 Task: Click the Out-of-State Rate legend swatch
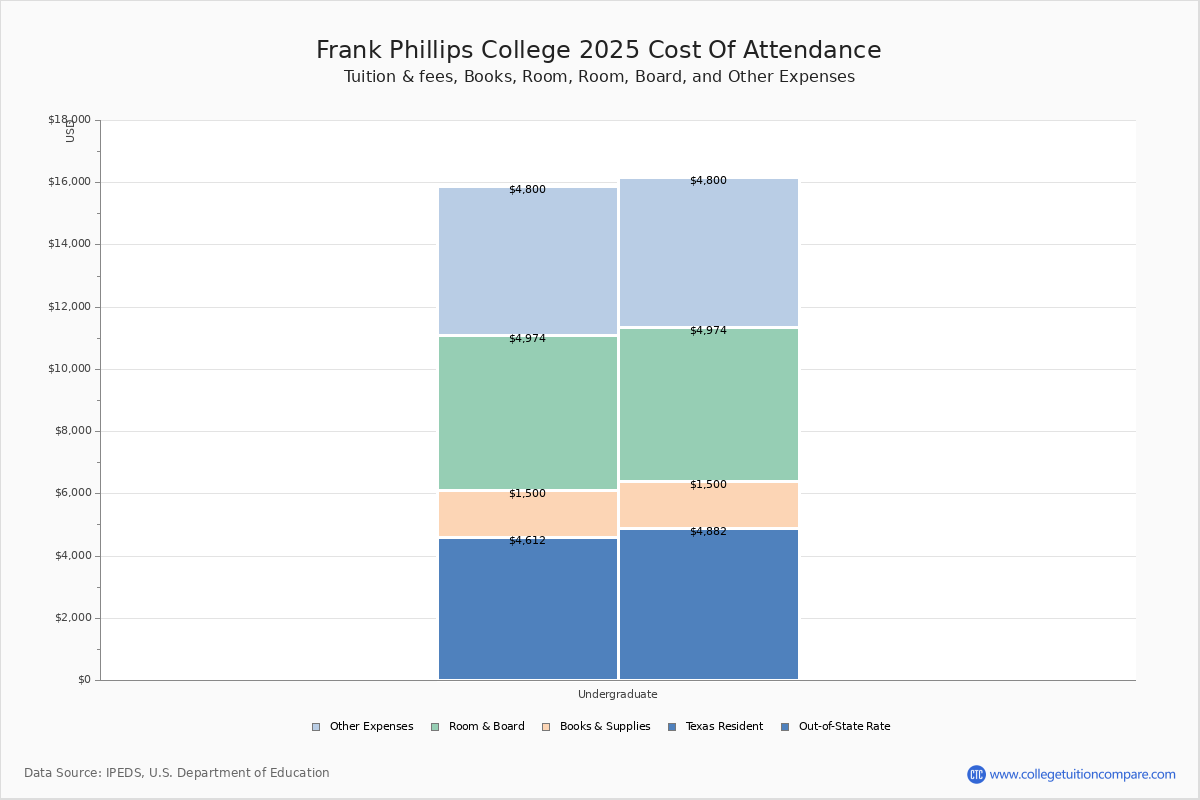[x=785, y=727]
